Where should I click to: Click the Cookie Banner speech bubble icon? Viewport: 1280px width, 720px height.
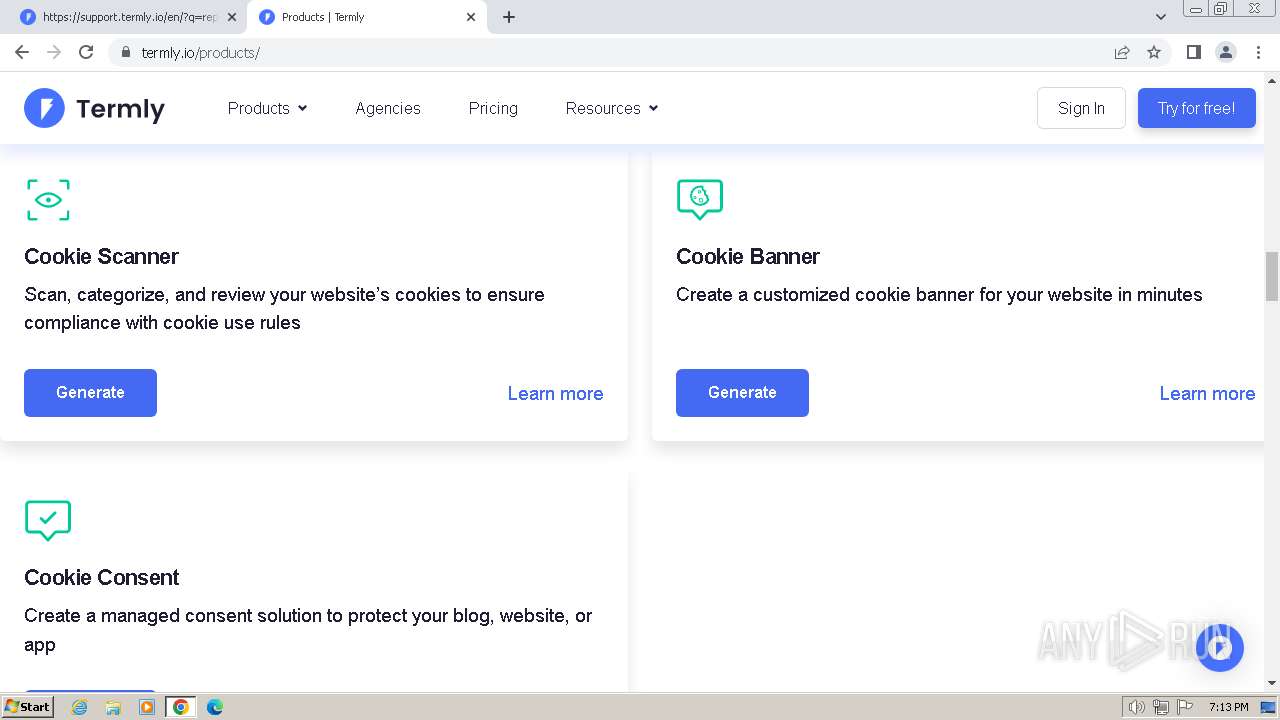[699, 199]
